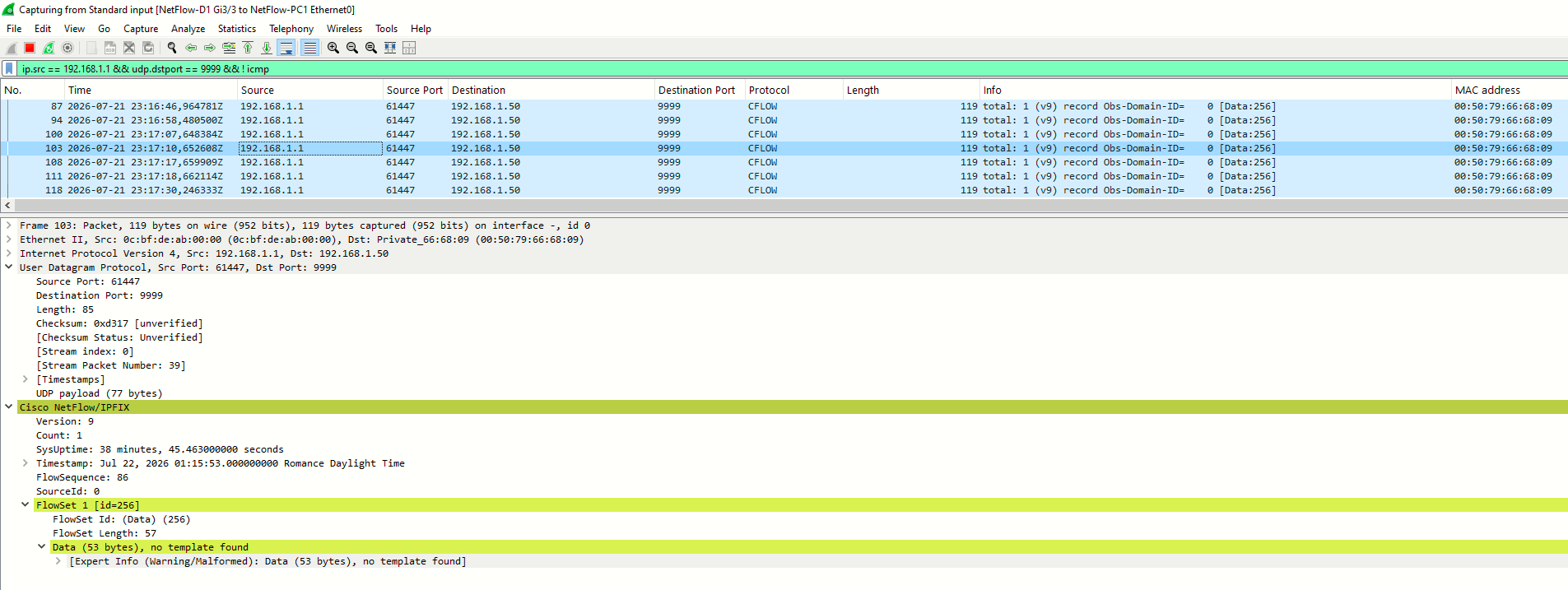1568x590 pixels.
Task: Zoom out the packet text
Action: click(x=352, y=48)
